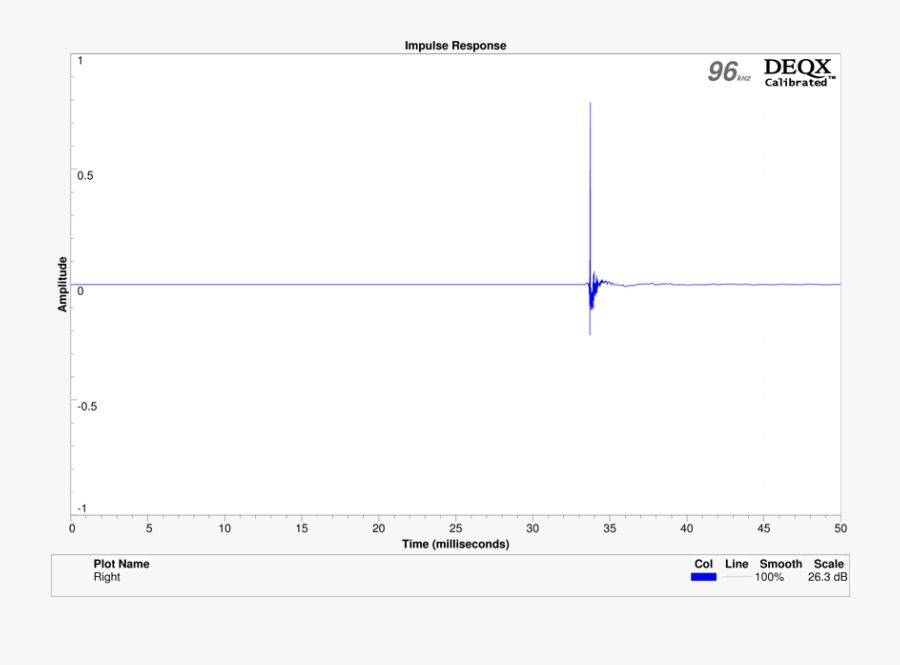
Task: Click the Amplitude vertical axis label
Action: (x=62, y=284)
